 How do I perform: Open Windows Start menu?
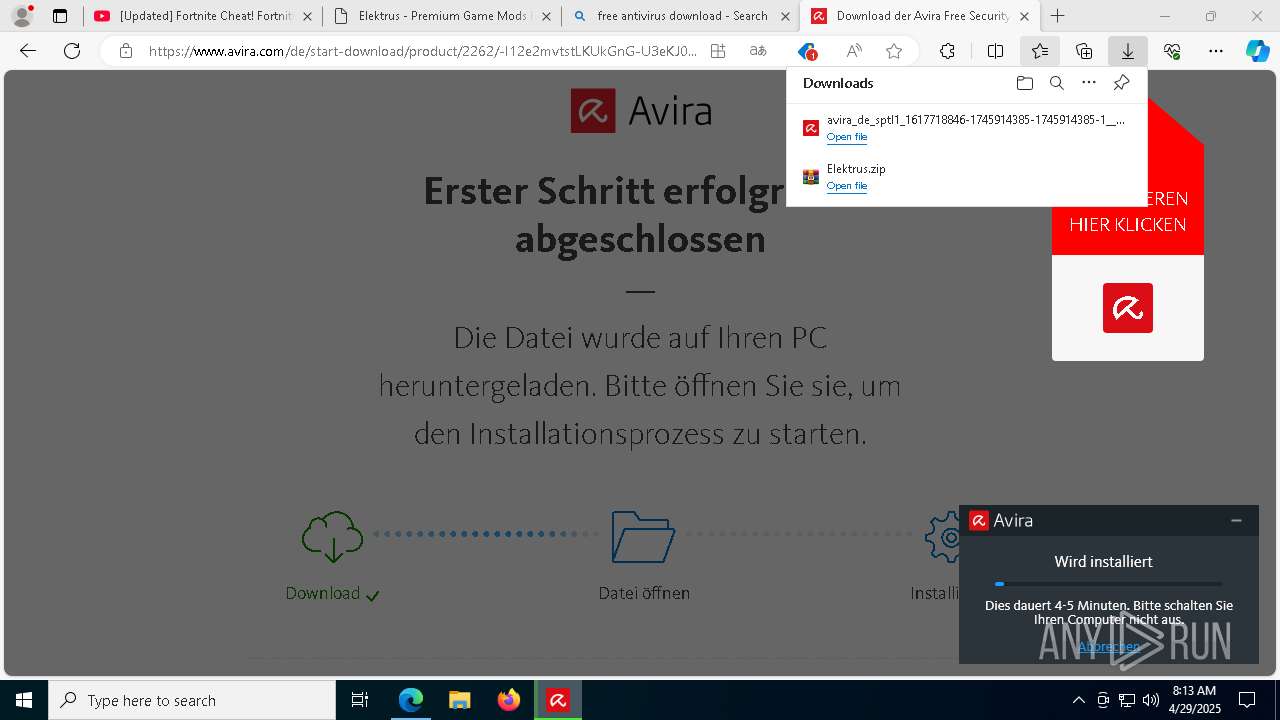[24, 700]
